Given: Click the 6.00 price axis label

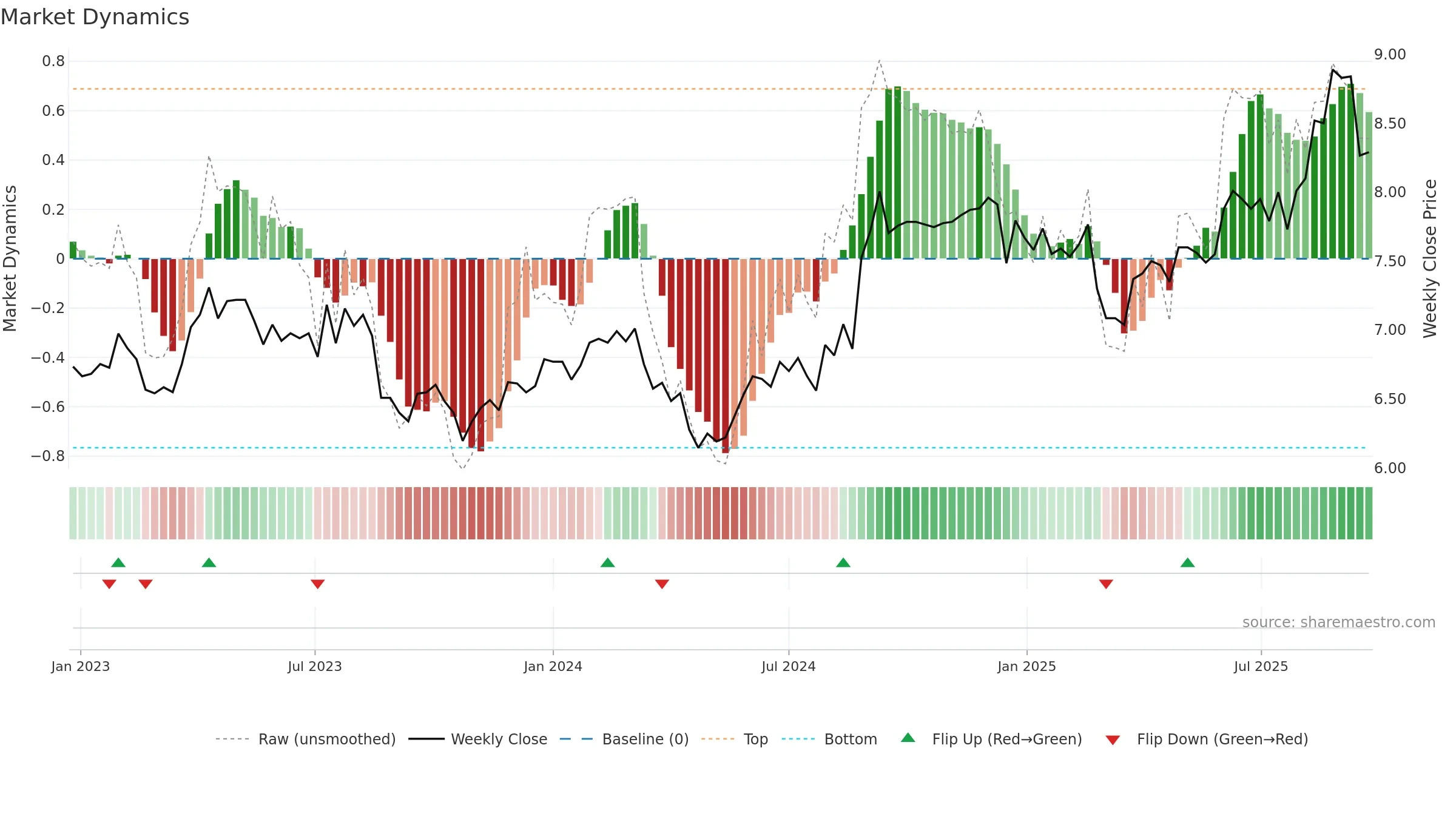Looking at the screenshot, I should click(x=1390, y=468).
